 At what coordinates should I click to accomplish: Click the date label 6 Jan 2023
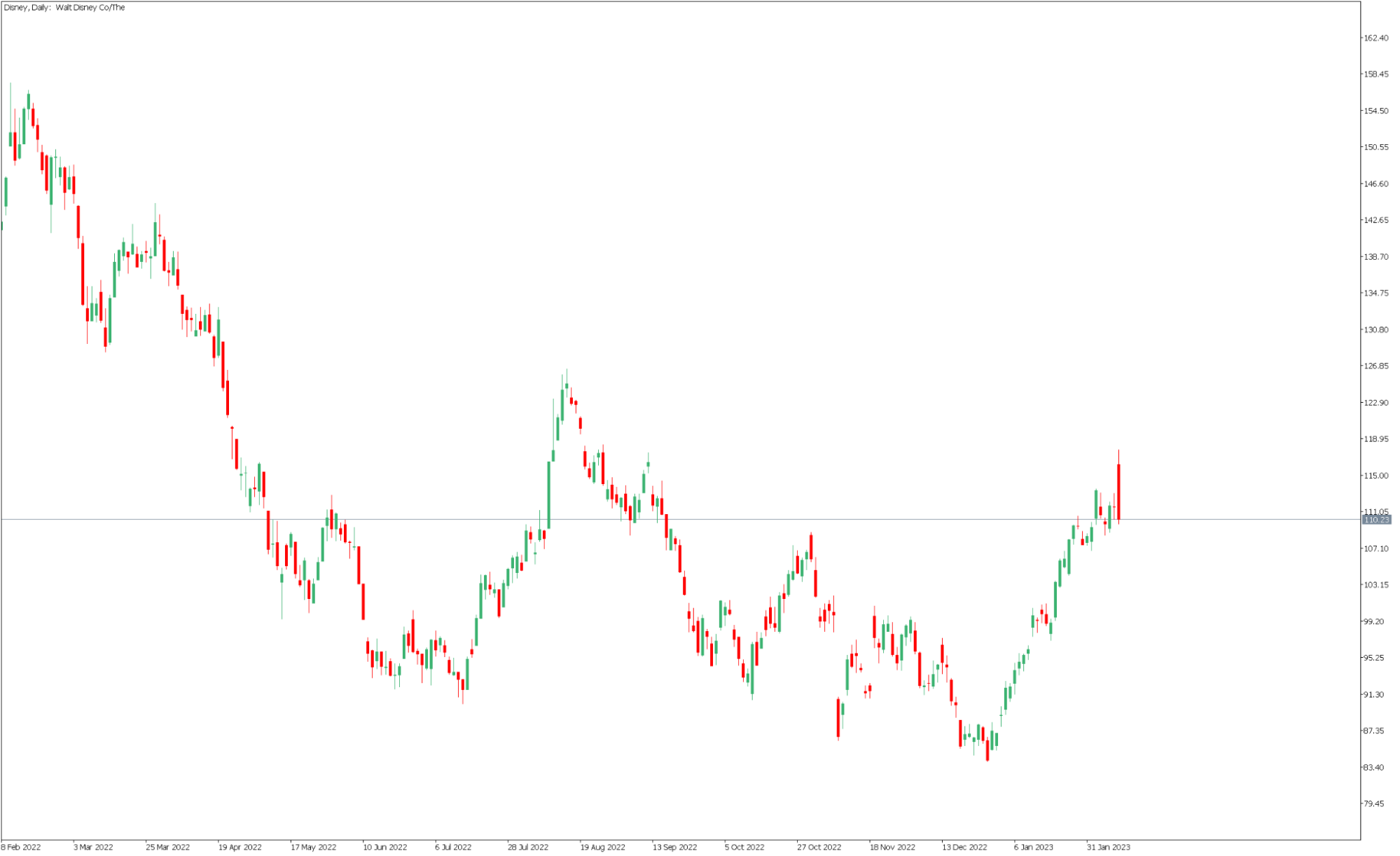1033,847
